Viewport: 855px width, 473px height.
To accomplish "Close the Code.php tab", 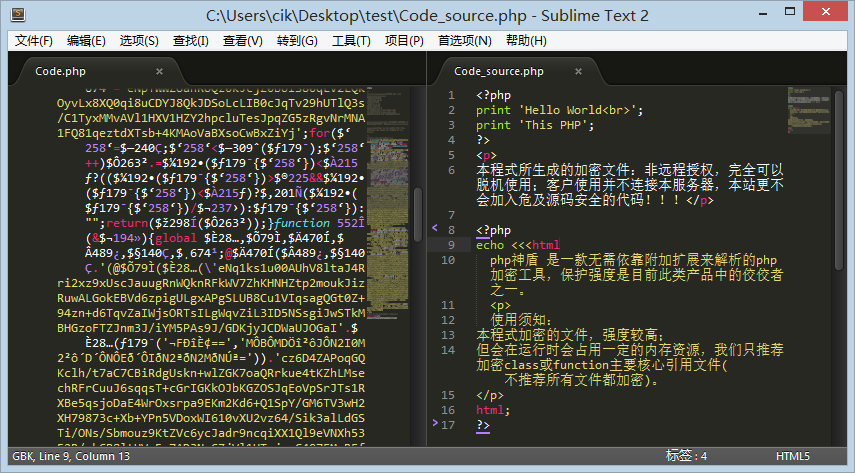I will (x=159, y=71).
